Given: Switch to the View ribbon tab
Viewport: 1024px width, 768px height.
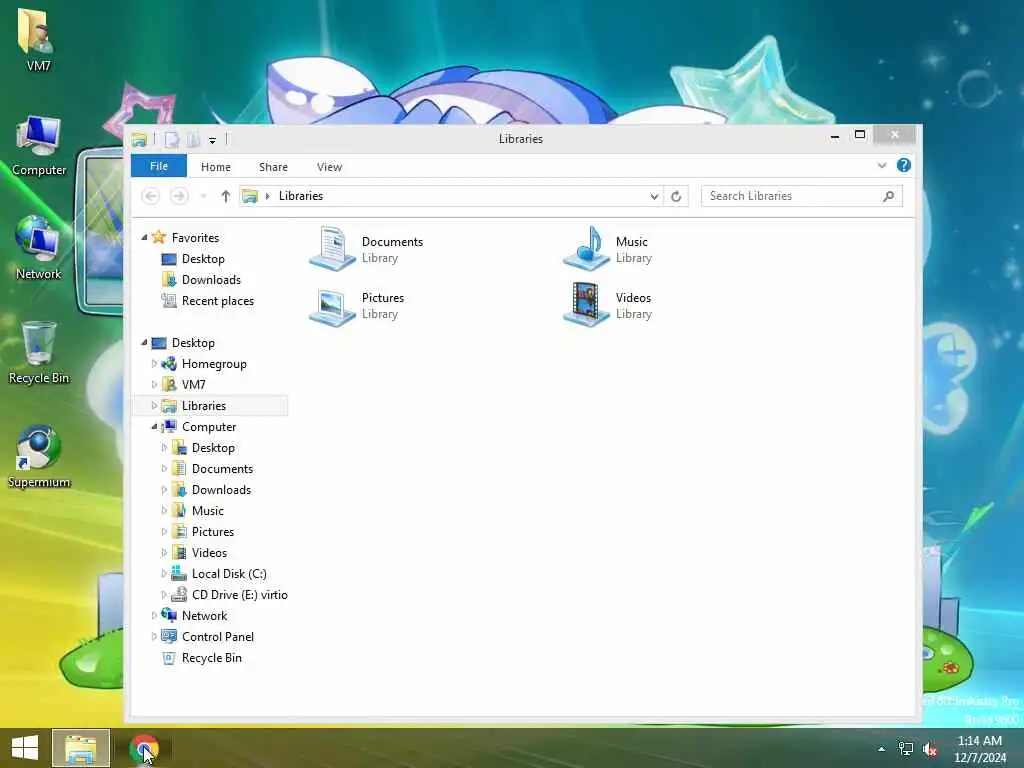Looking at the screenshot, I should pos(329,167).
